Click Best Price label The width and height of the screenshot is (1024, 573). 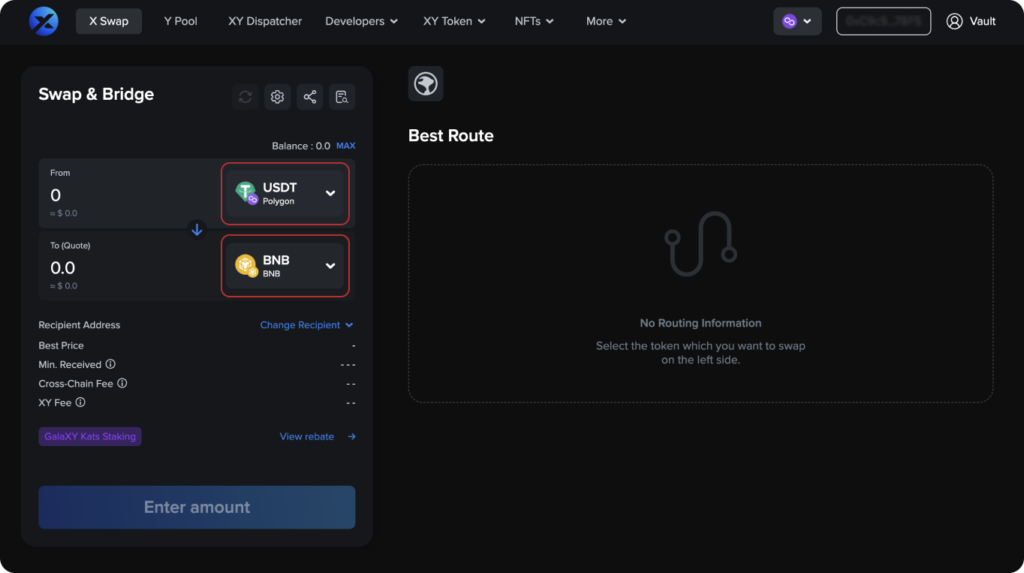[x=61, y=345]
